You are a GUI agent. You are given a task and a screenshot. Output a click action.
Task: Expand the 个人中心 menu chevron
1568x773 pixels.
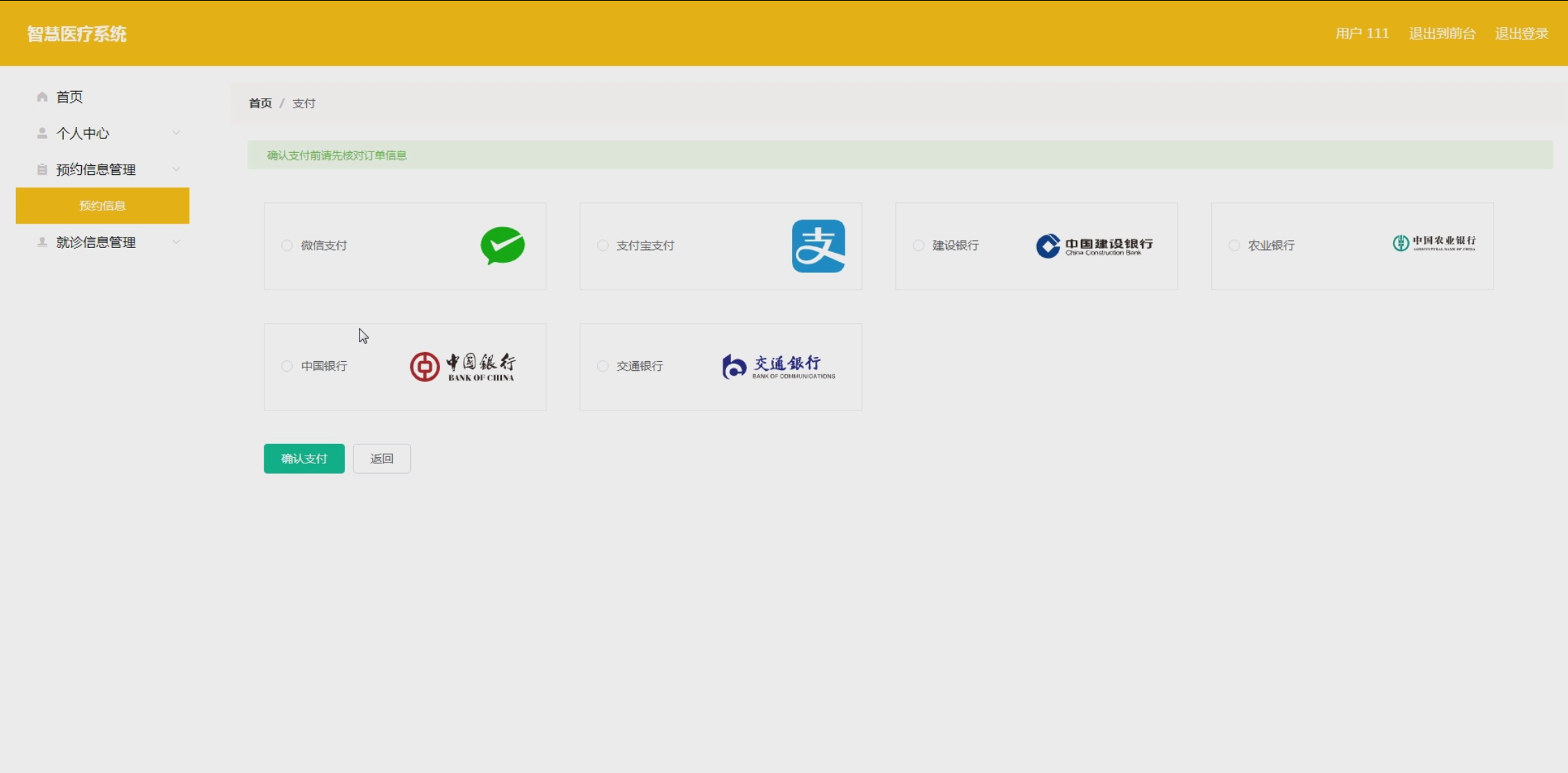176,133
